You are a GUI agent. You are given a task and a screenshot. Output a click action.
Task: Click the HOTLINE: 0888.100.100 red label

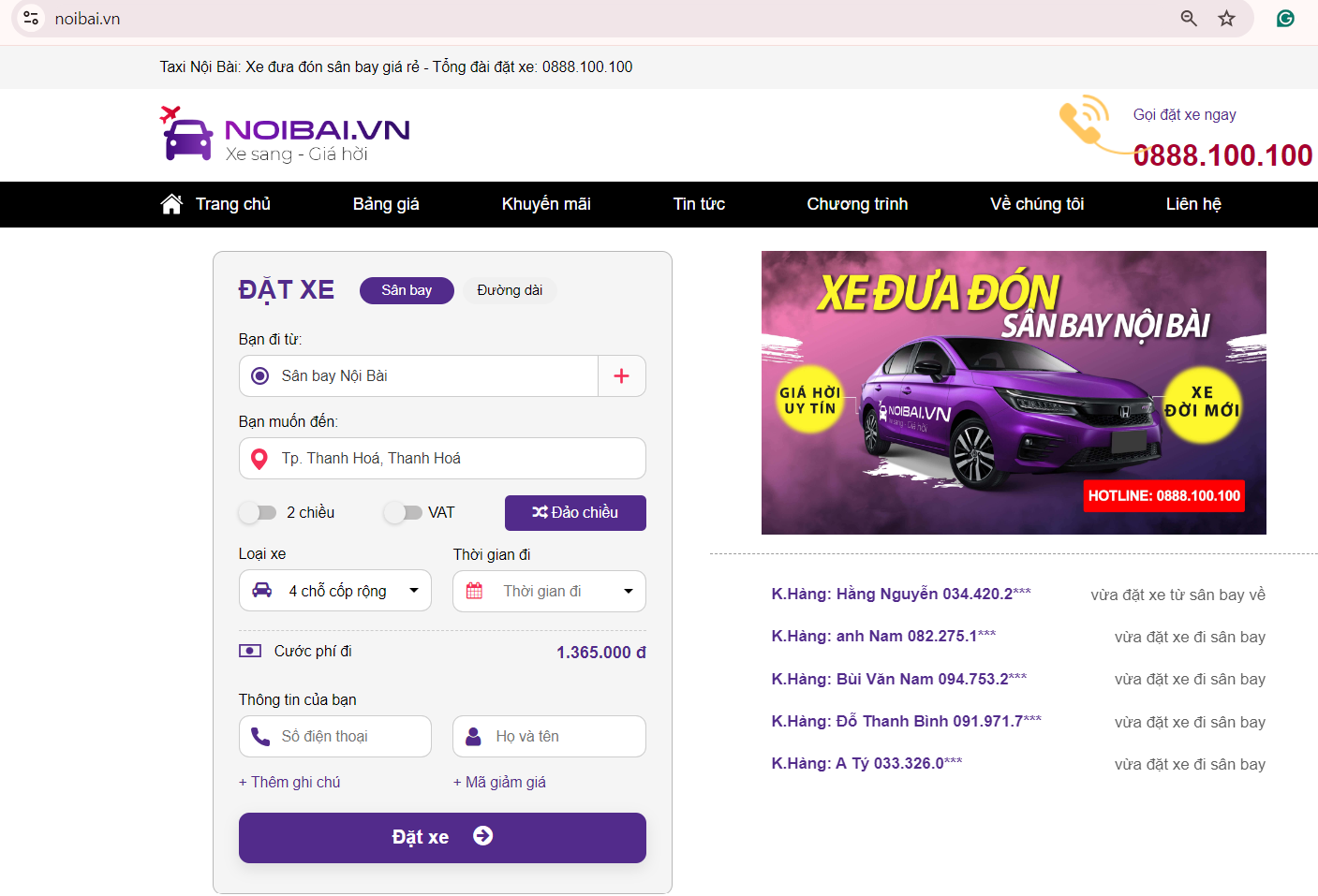(x=1164, y=495)
